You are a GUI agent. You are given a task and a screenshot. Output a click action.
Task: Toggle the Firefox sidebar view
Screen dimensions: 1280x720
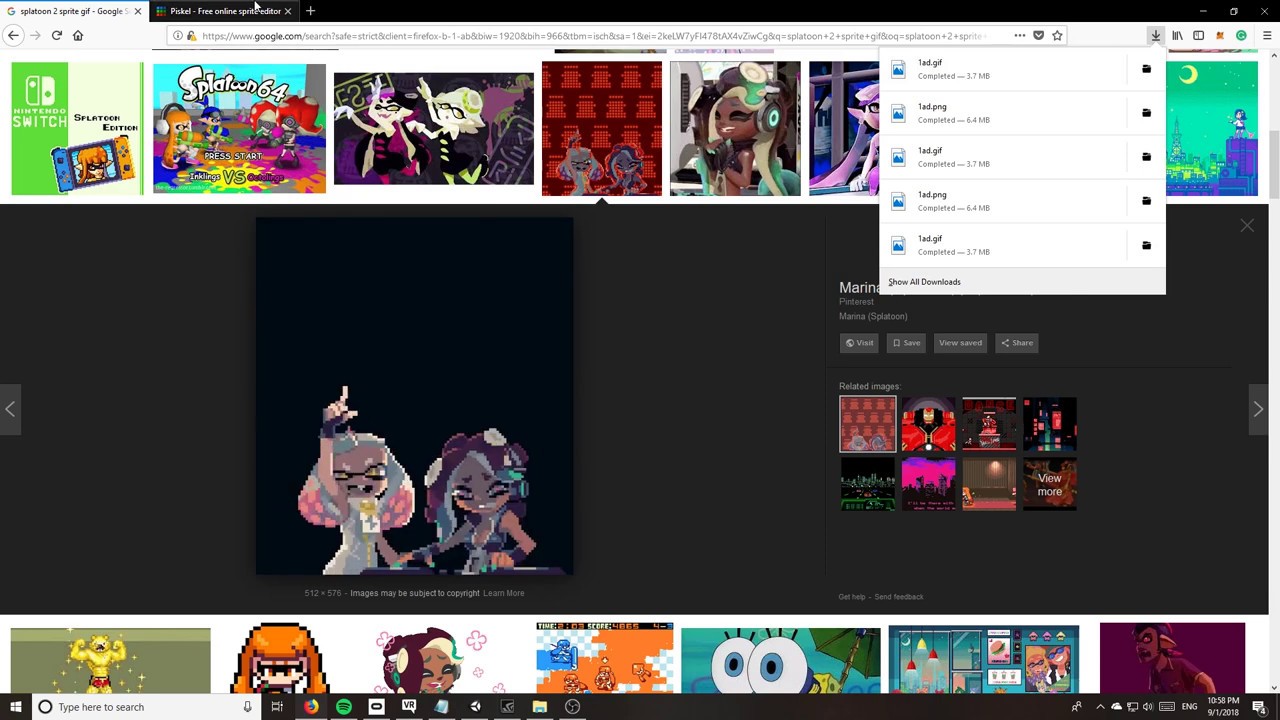pyautogui.click(x=1198, y=36)
